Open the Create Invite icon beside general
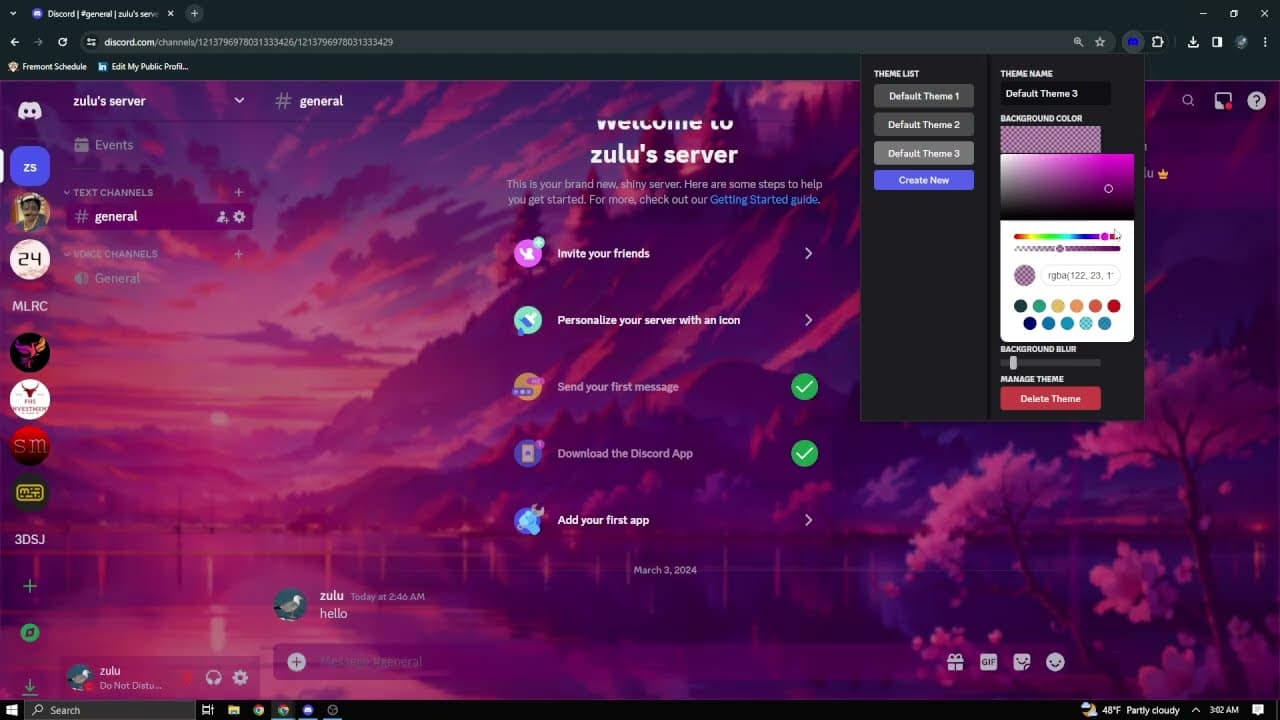Screen dimensions: 1280x720 222,217
